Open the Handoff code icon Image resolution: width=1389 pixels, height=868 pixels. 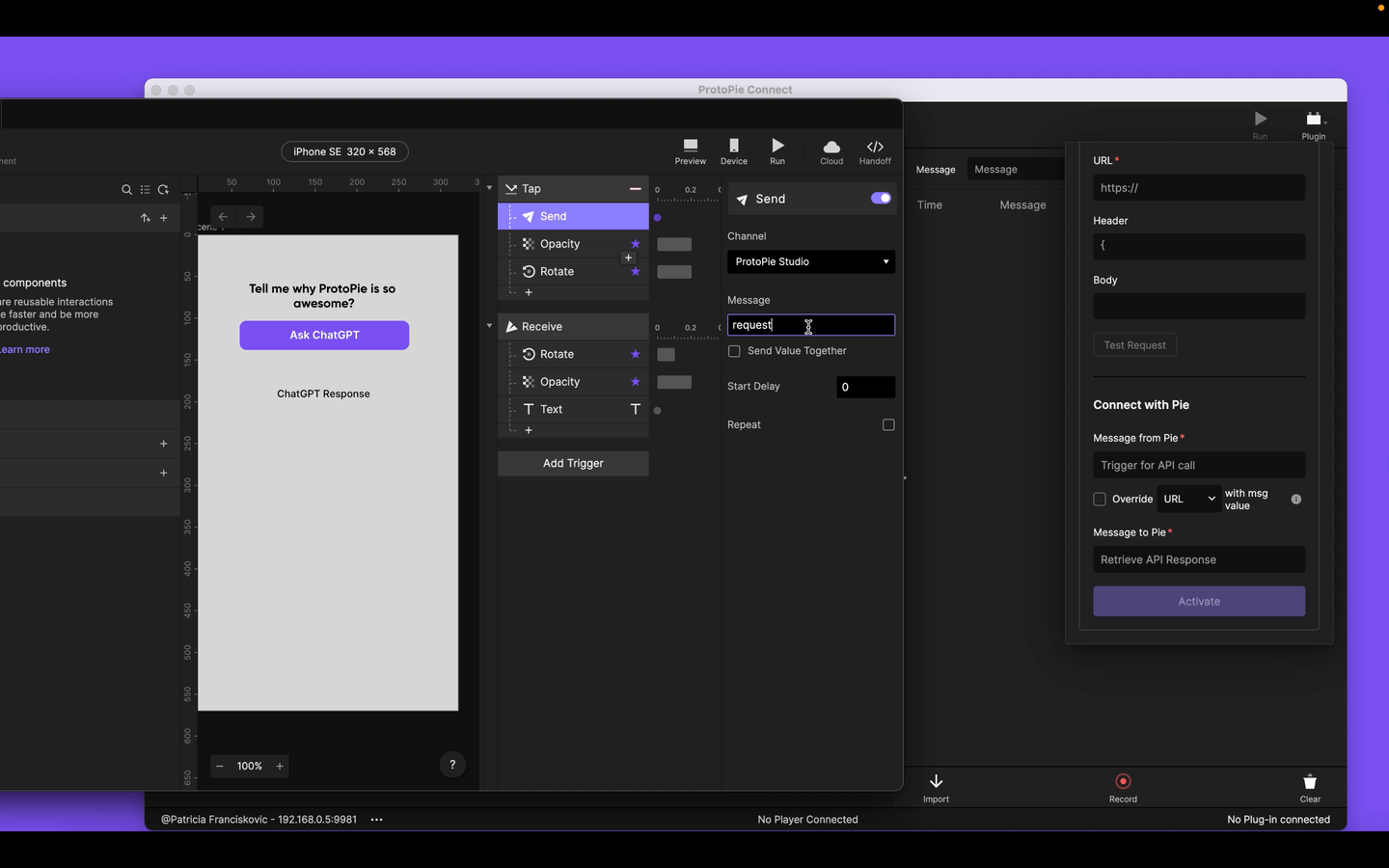pyautogui.click(x=875, y=151)
